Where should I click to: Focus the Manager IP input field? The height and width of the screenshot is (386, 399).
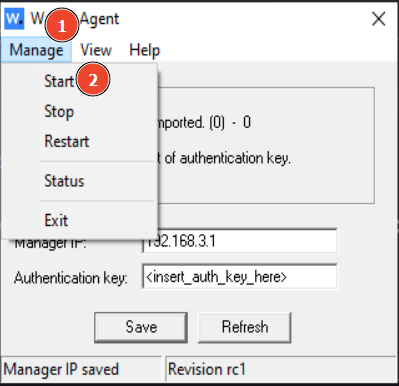[x=239, y=241]
